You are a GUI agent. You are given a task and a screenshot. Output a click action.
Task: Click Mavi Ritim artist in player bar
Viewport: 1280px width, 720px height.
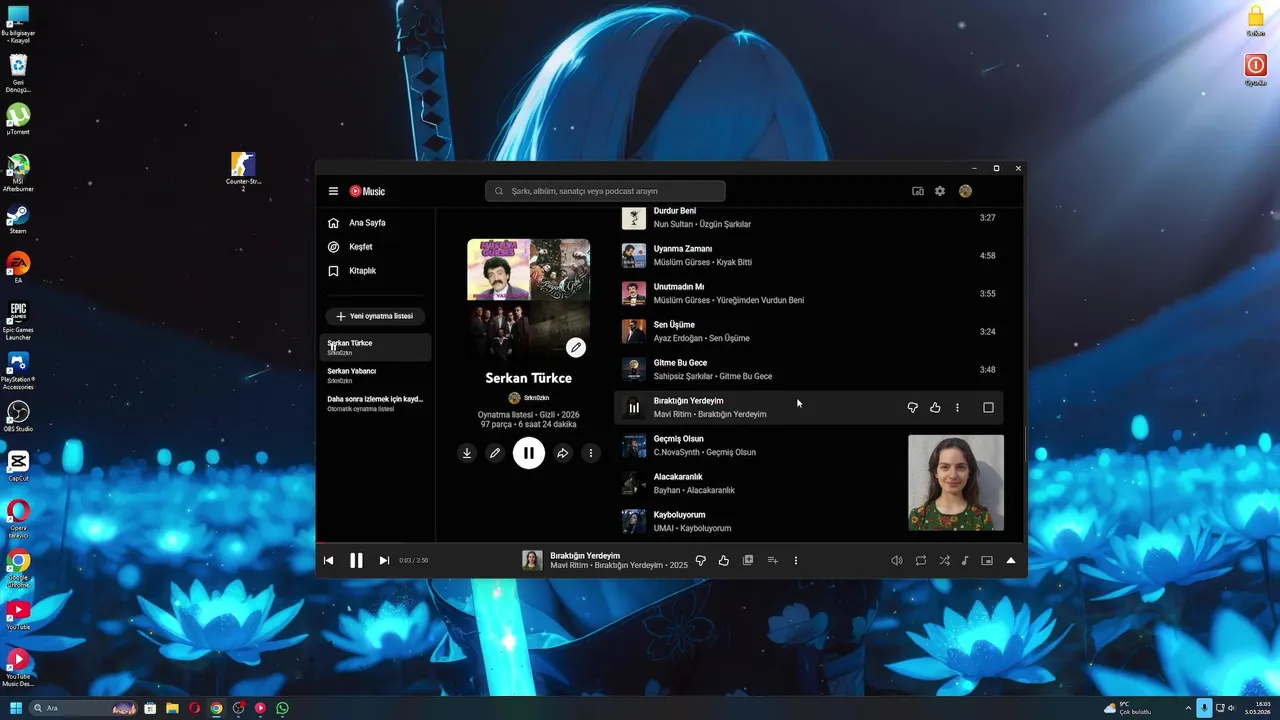569,565
